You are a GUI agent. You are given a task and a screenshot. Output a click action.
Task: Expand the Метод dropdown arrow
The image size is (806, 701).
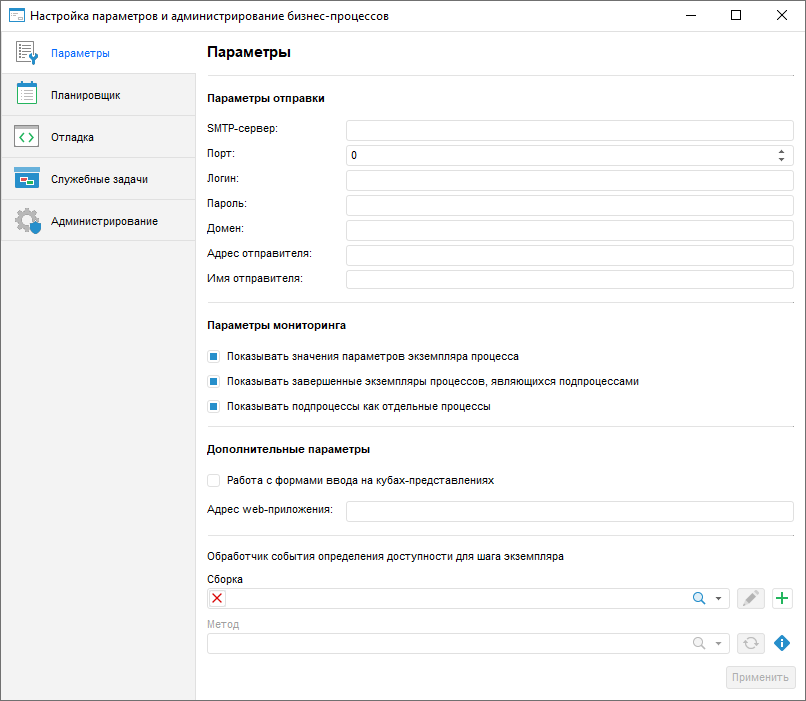click(x=719, y=643)
